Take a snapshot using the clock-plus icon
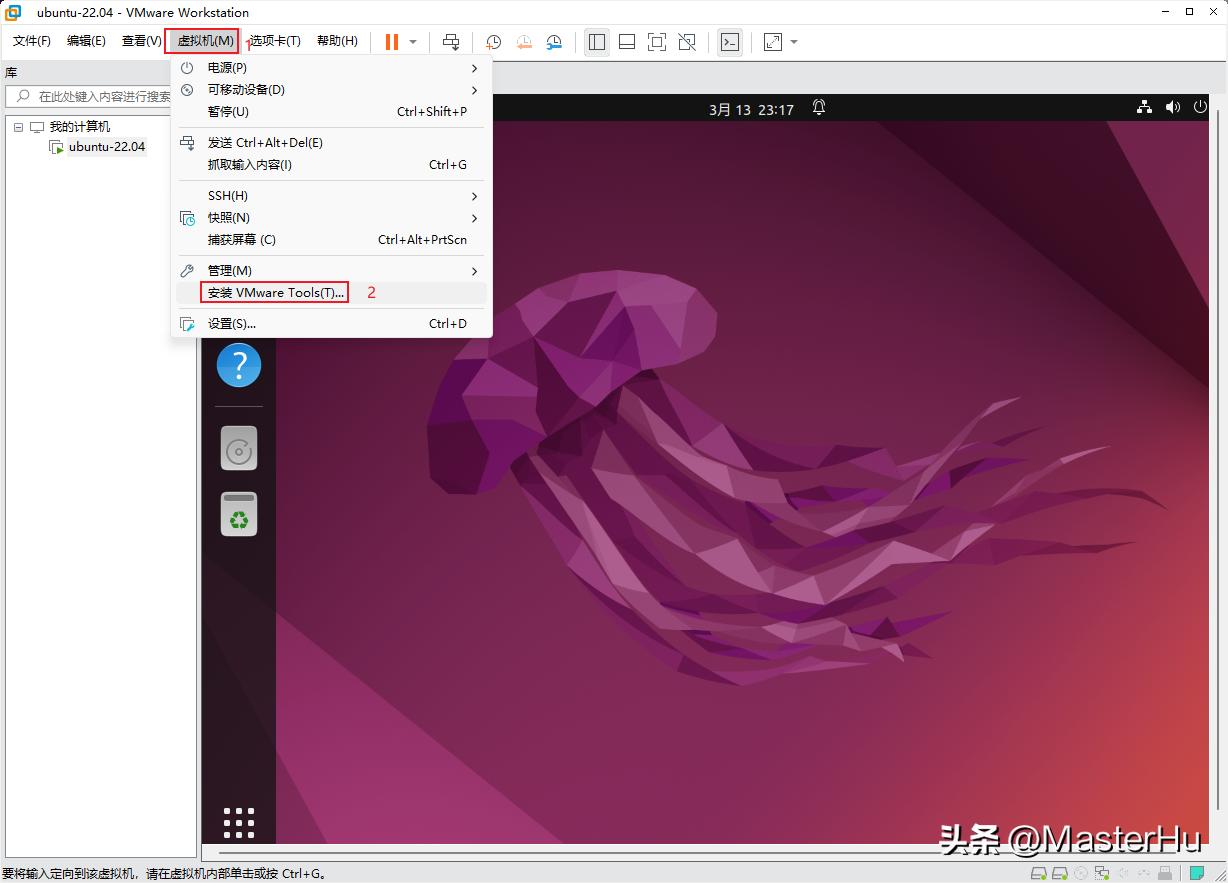This screenshot has height=883, width=1228. (493, 42)
